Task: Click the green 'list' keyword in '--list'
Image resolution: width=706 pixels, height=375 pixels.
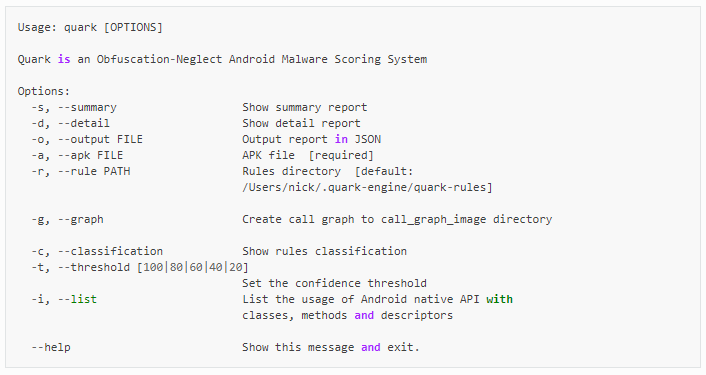Action: click(x=84, y=299)
